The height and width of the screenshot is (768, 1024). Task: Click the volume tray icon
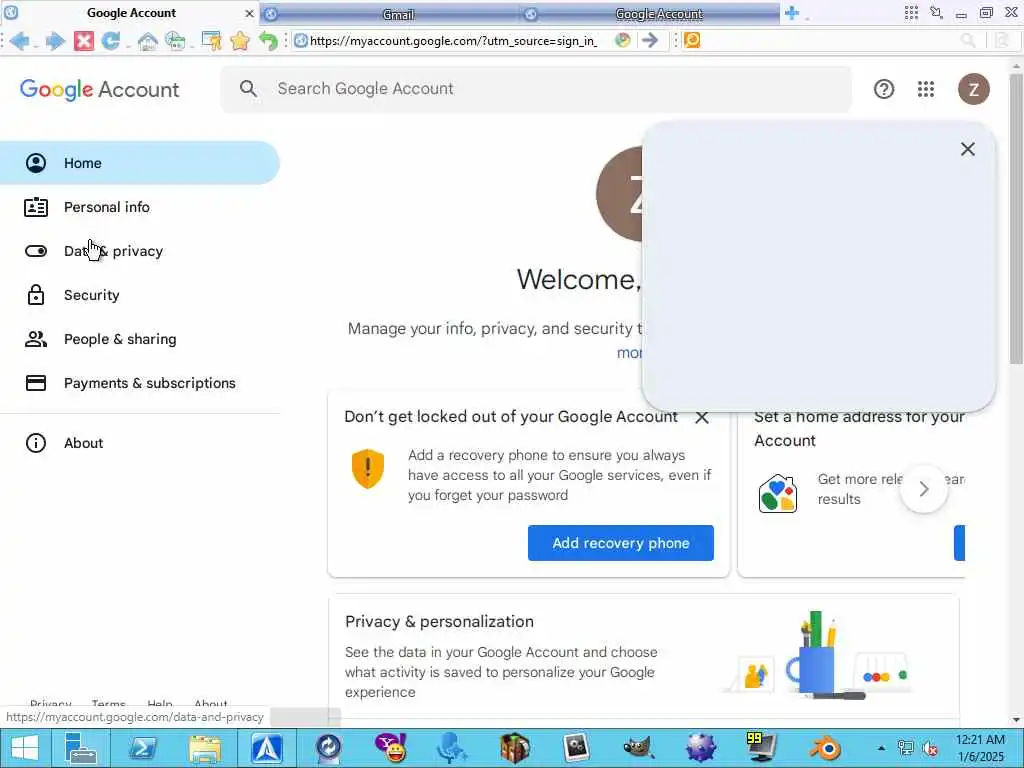click(x=930, y=748)
